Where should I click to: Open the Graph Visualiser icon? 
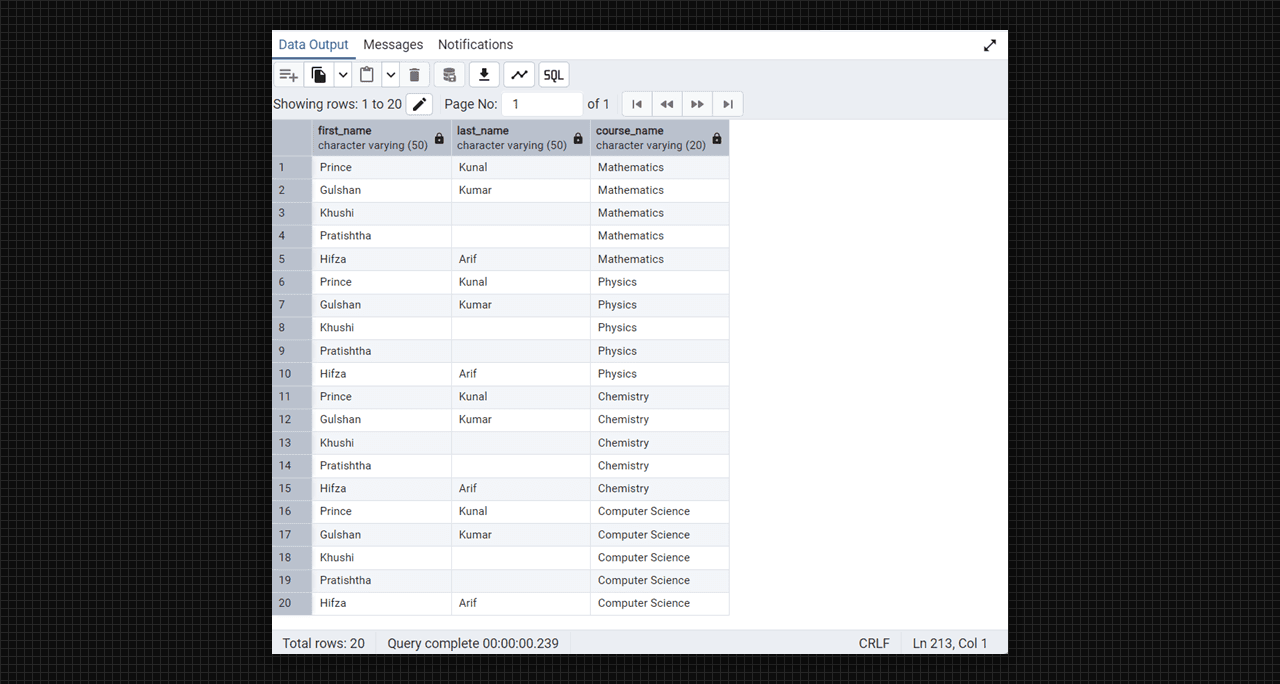coord(519,75)
